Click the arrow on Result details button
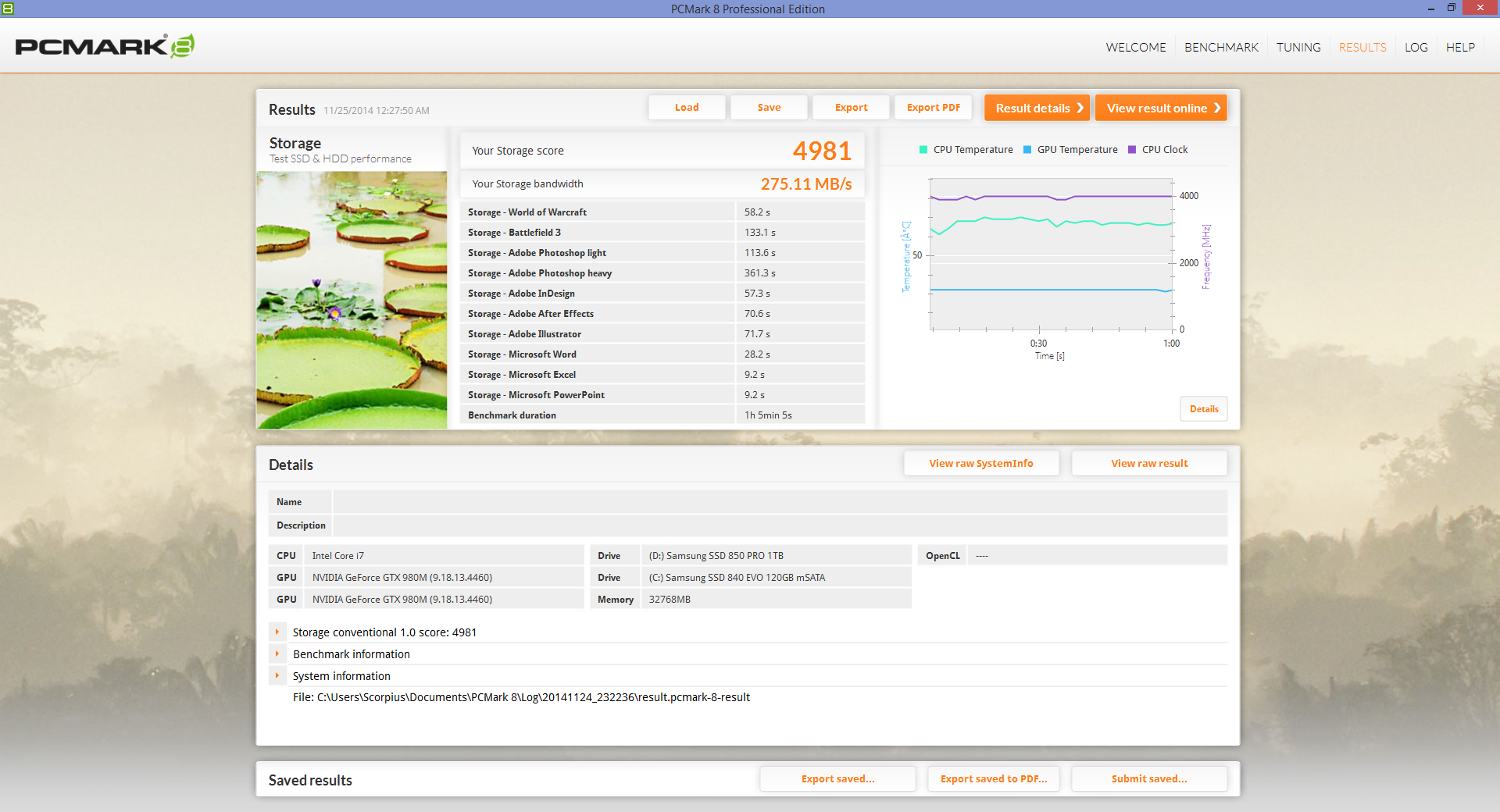This screenshot has width=1500, height=812. pyautogui.click(x=1080, y=108)
